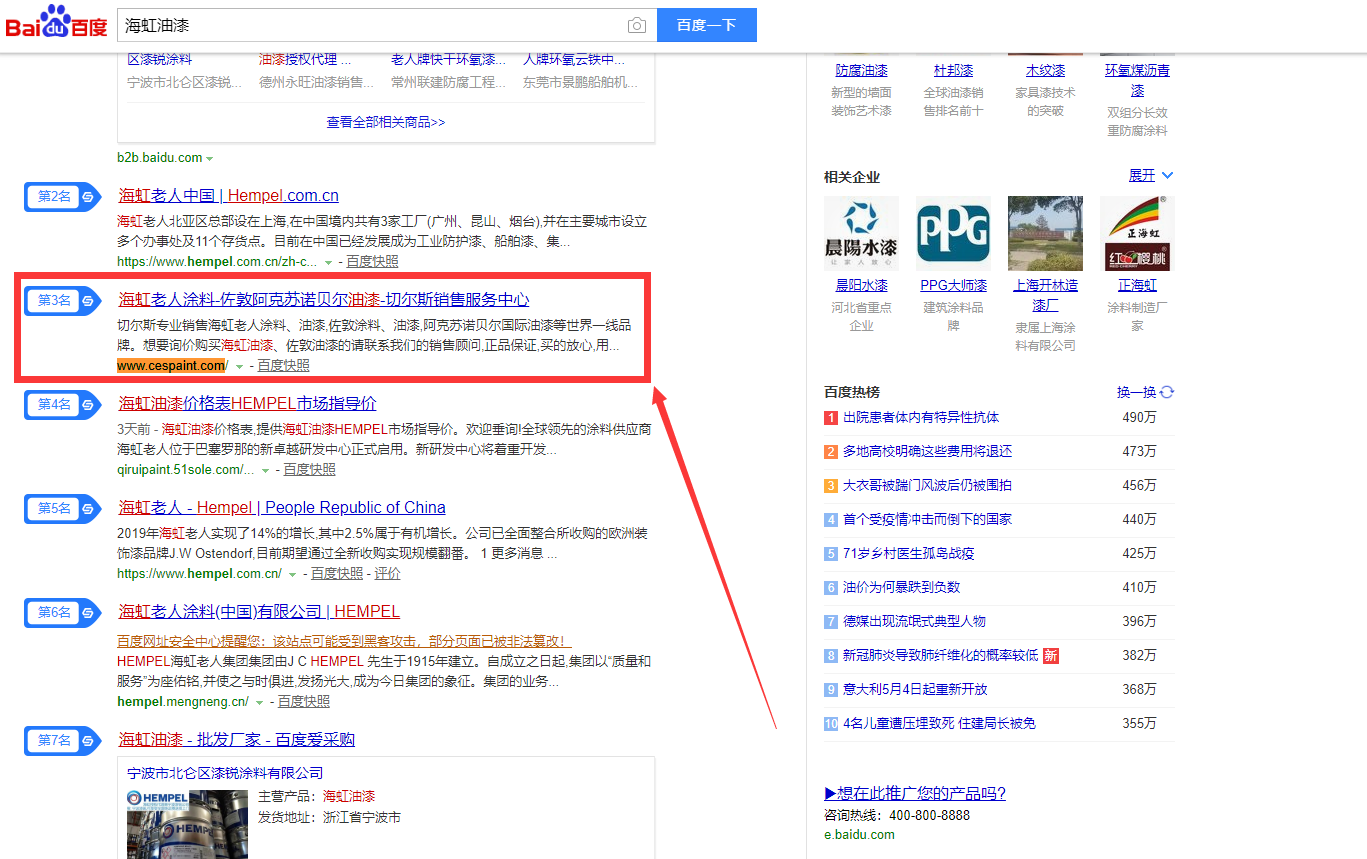Expand dropdown arrow after www.cespaint.com URL
The width and height of the screenshot is (1367, 859).
click(239, 366)
